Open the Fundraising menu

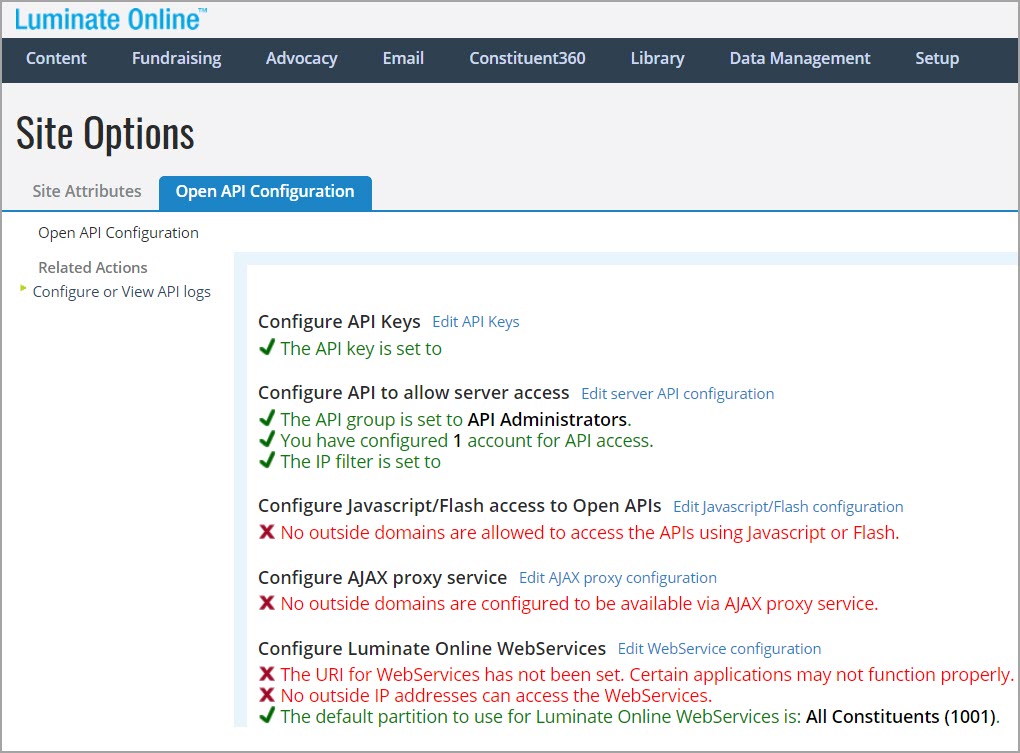click(x=176, y=59)
